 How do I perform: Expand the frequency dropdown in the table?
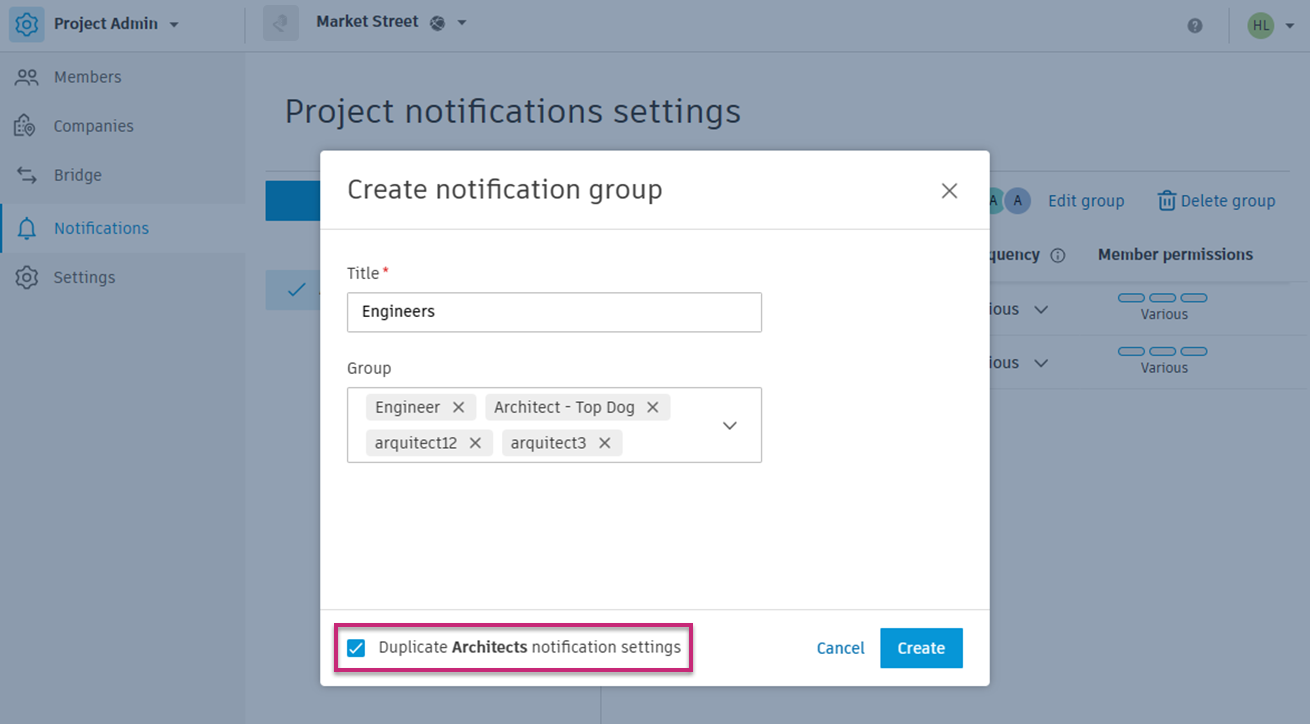pos(1041,309)
